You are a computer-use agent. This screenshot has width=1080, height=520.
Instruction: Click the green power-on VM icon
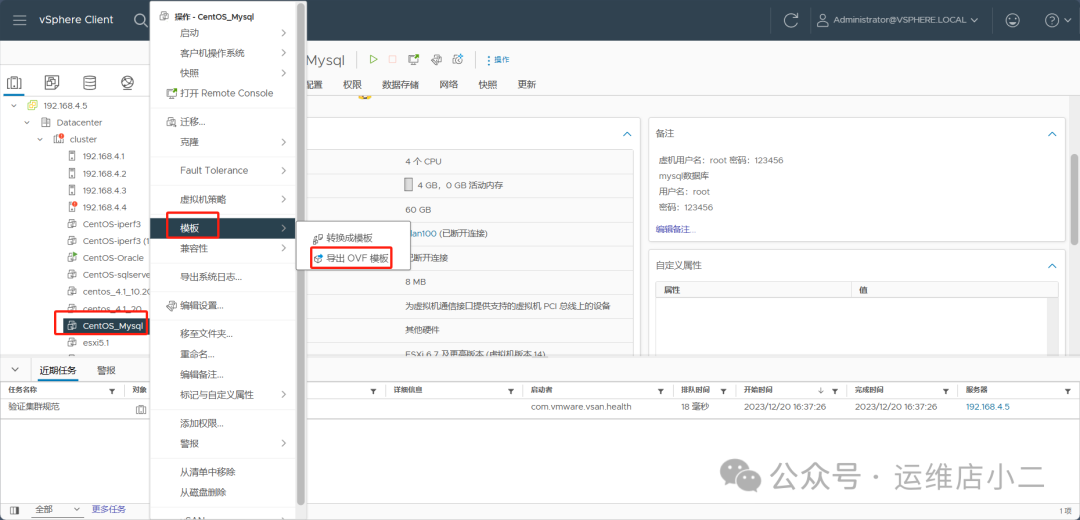coord(373,60)
